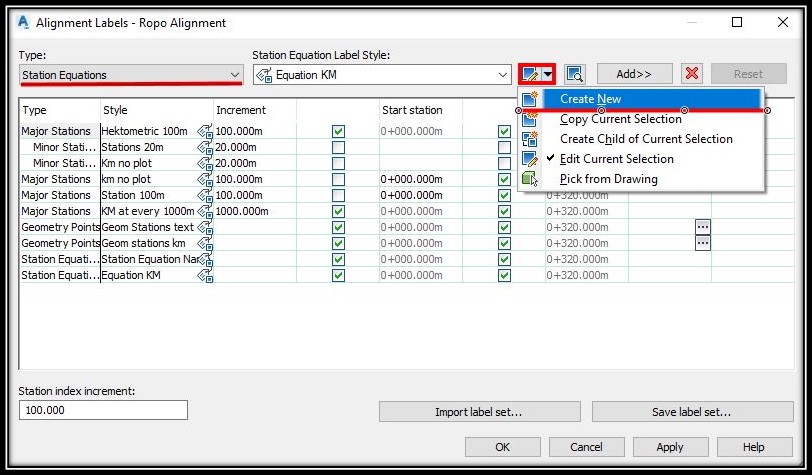Click the style icon beside Km no plot minor row
The height and width of the screenshot is (475, 812).
205,164
